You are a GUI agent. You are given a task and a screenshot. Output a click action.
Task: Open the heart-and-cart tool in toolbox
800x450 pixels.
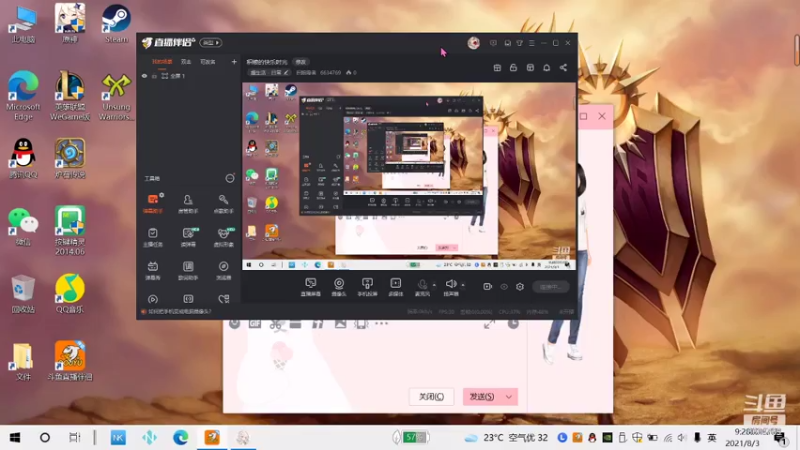(x=223, y=299)
